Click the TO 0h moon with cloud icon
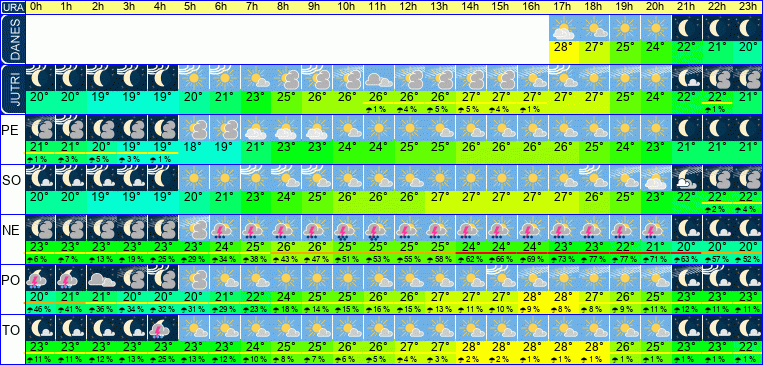The height and width of the screenshot is (365, 763). (x=40, y=328)
